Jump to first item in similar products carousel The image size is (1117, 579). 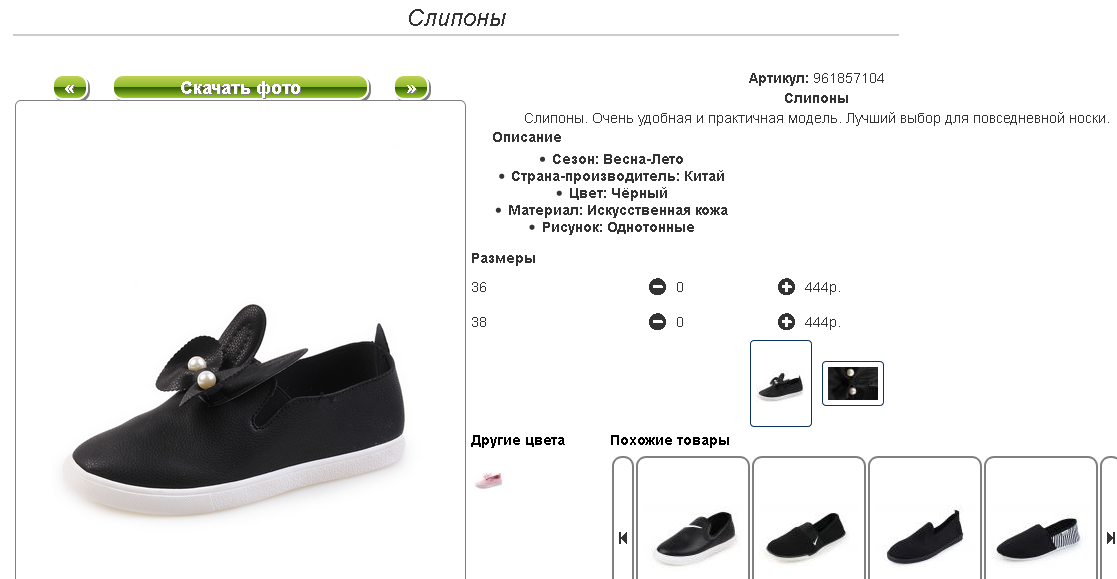click(623, 538)
